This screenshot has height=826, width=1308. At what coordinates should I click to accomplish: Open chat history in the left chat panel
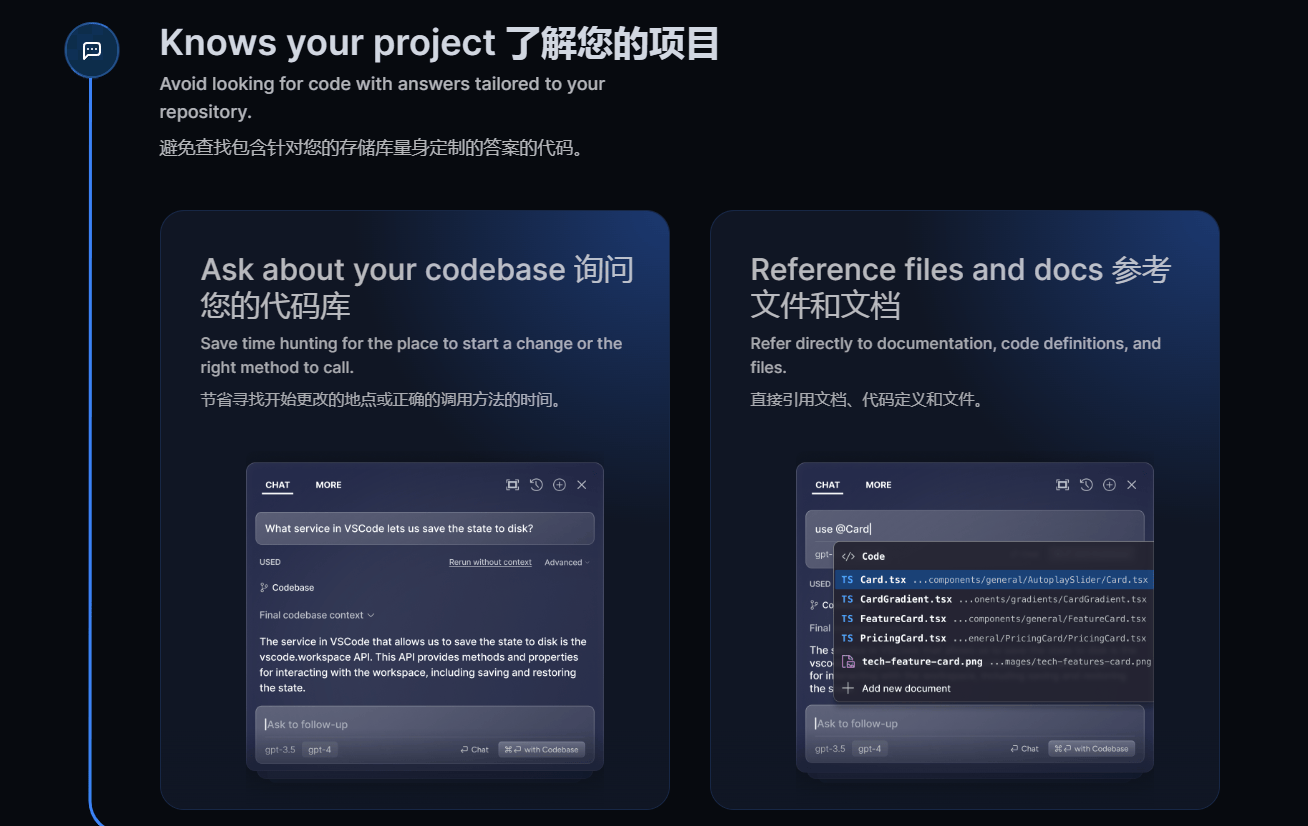coord(536,485)
